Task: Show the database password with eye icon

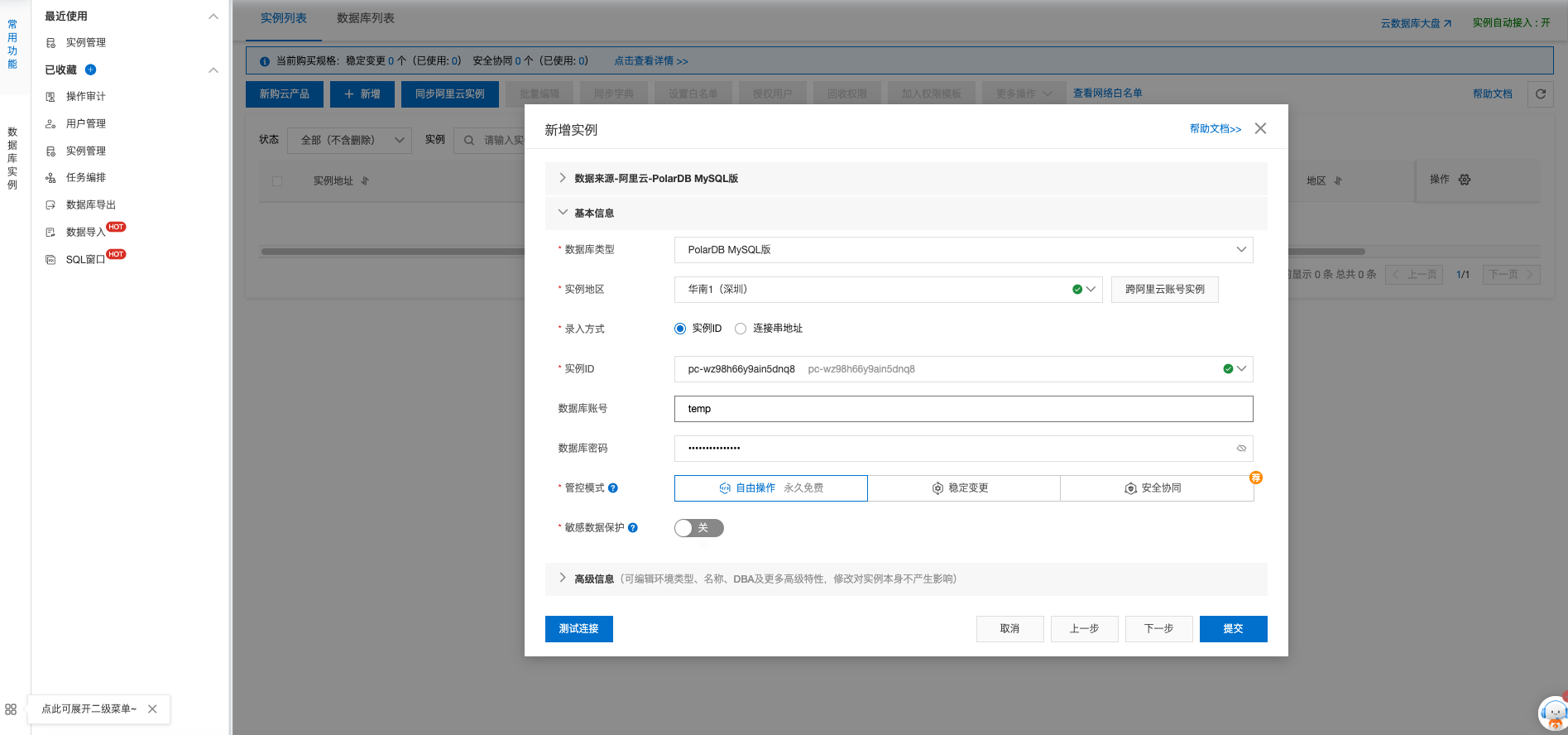Action: coord(1241,449)
